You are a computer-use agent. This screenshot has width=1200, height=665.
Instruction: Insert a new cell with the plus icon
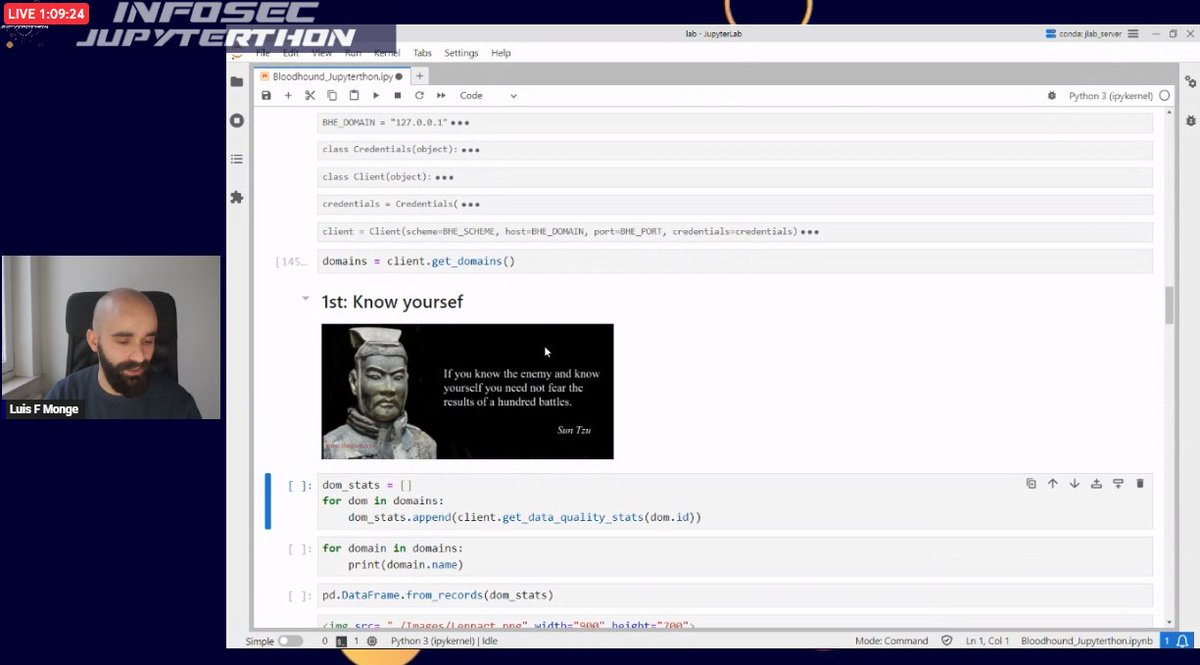288,96
